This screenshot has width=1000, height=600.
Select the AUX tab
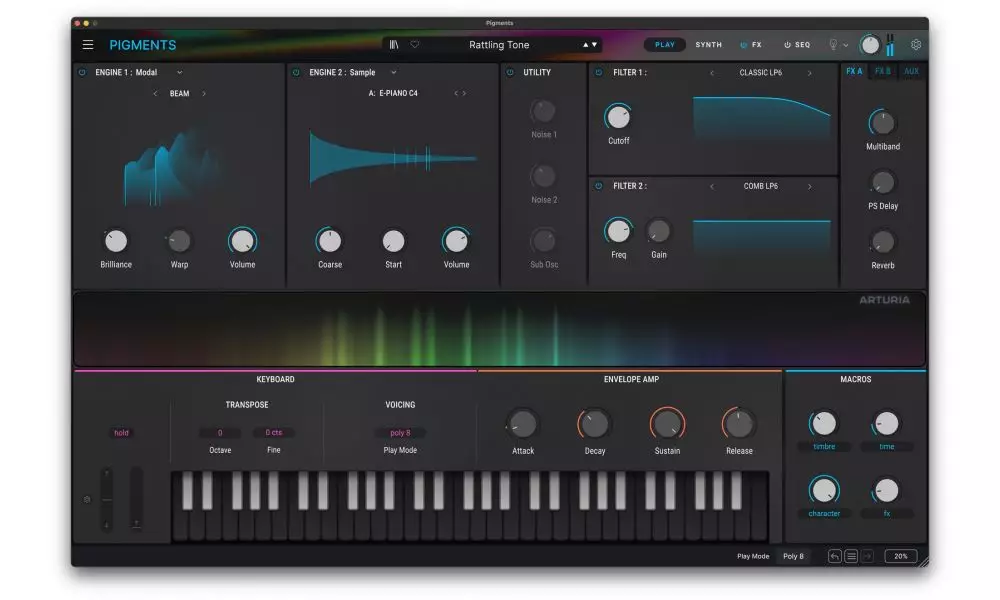click(911, 71)
